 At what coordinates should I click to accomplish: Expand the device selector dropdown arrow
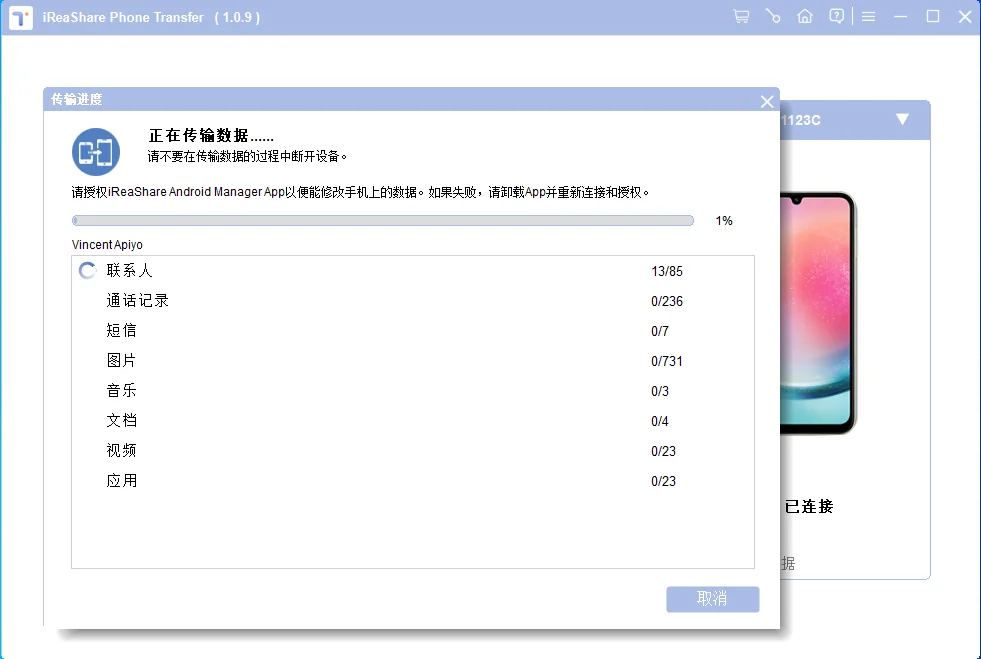901,118
